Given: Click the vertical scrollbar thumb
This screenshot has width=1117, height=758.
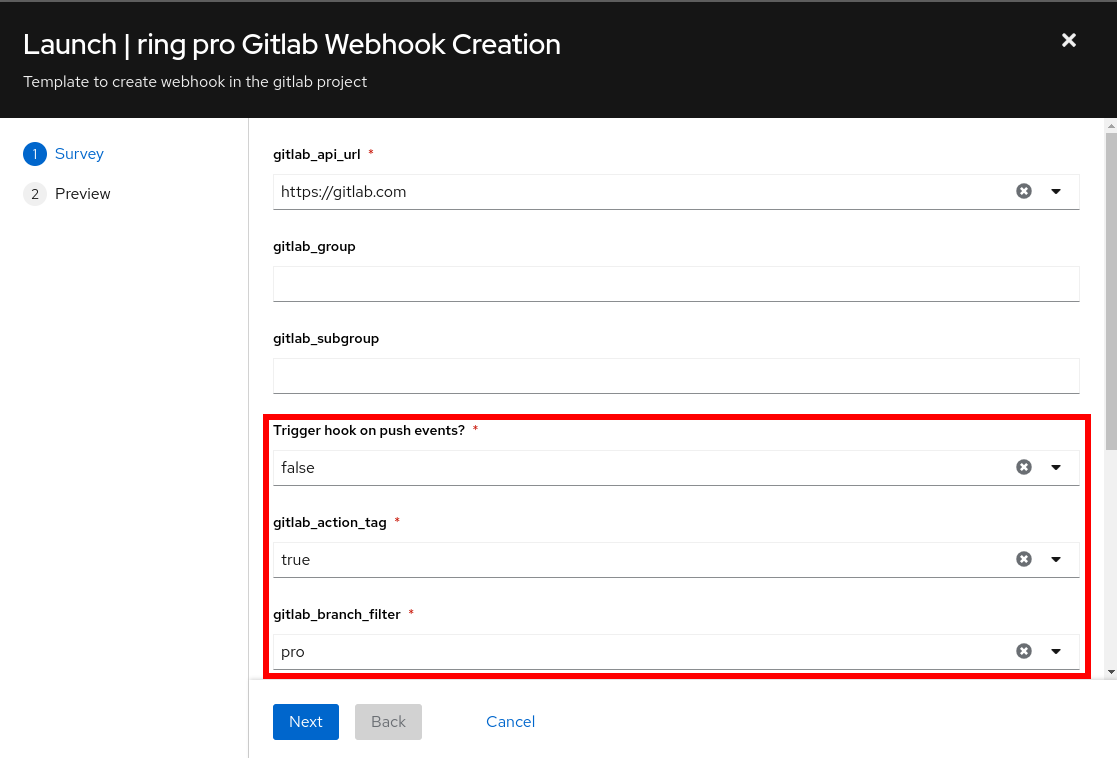Looking at the screenshot, I should tap(1111, 291).
